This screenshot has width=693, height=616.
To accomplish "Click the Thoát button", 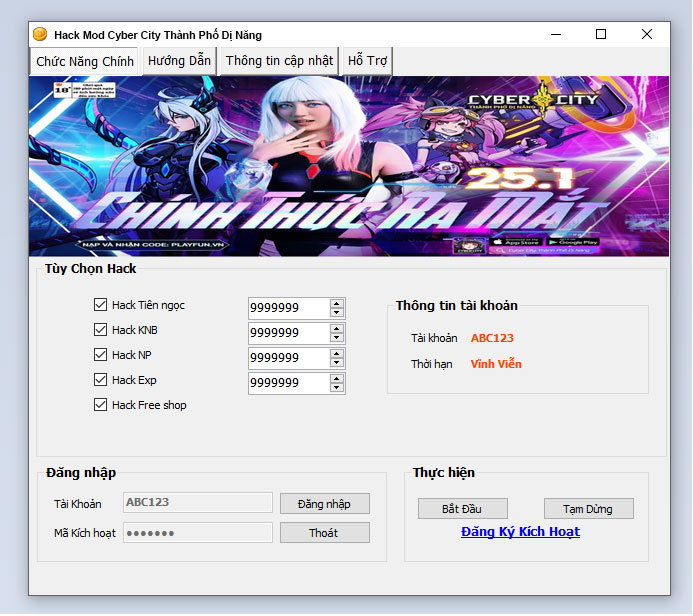I will coord(324,533).
